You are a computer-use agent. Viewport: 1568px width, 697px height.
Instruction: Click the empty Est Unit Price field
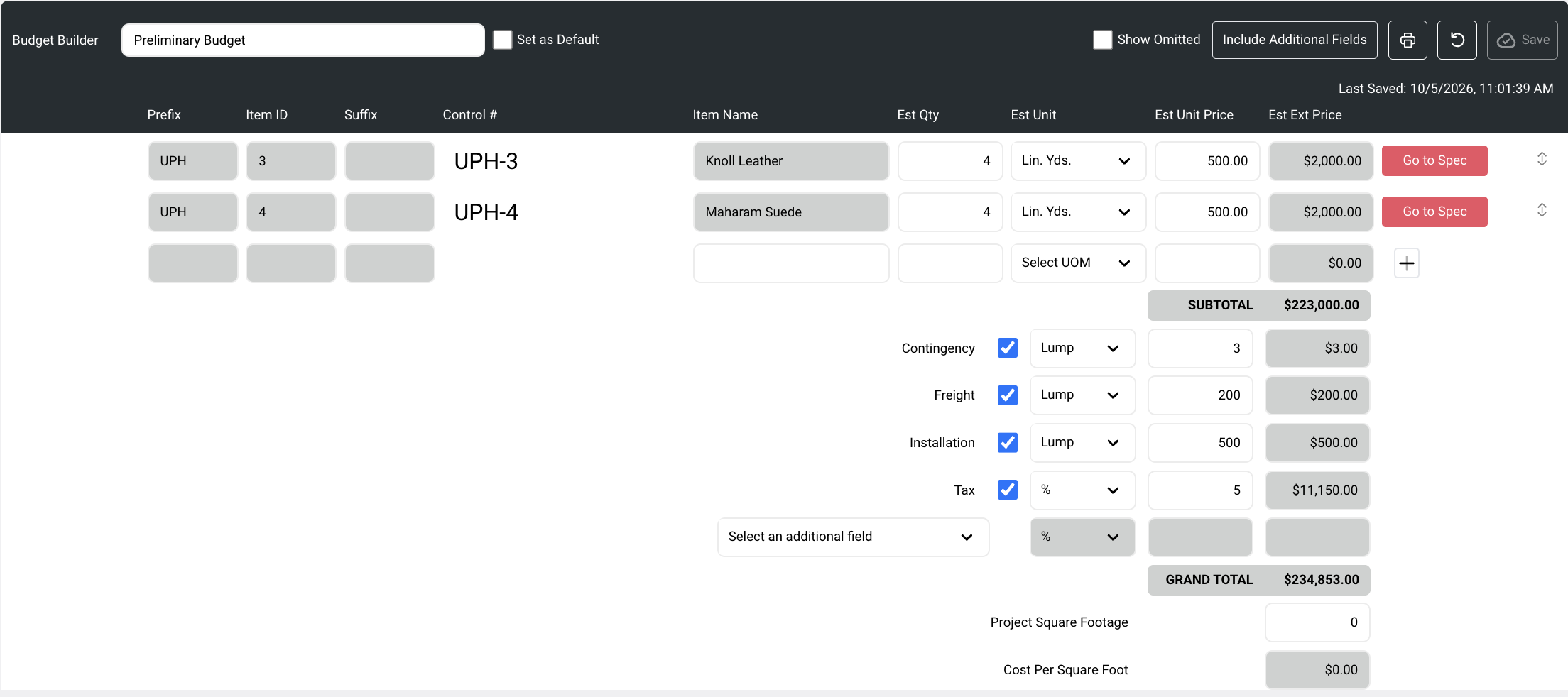coord(1207,263)
